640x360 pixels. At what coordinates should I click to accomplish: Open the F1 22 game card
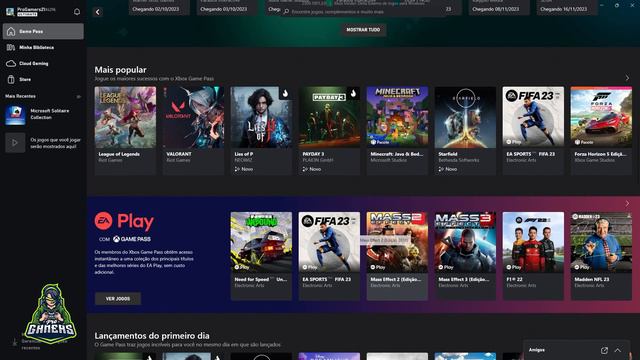533,256
